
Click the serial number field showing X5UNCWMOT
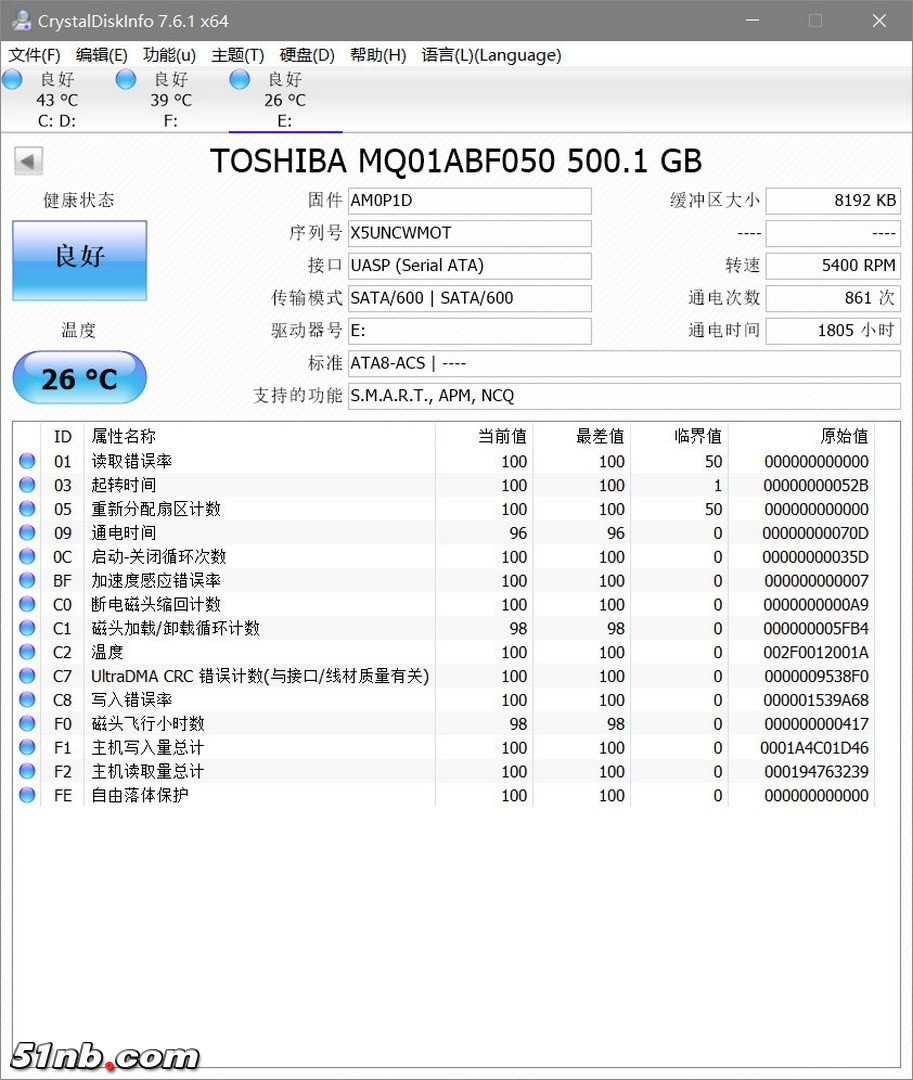click(469, 233)
